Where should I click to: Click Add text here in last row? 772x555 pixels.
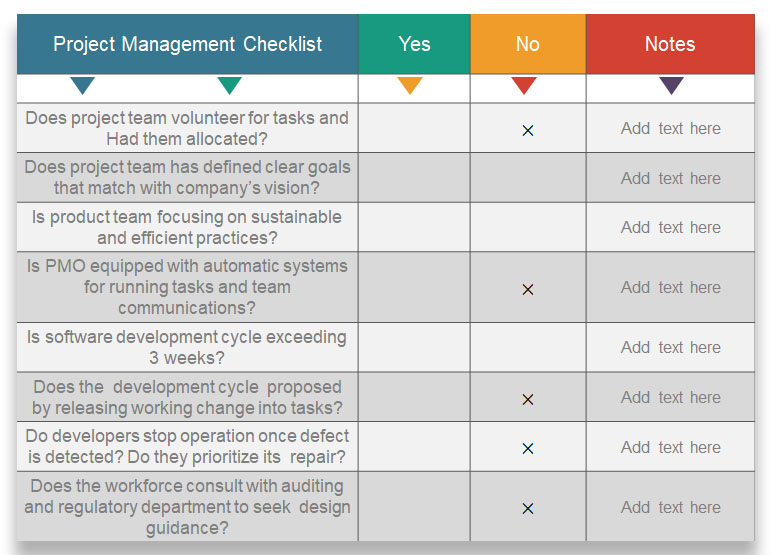click(670, 507)
